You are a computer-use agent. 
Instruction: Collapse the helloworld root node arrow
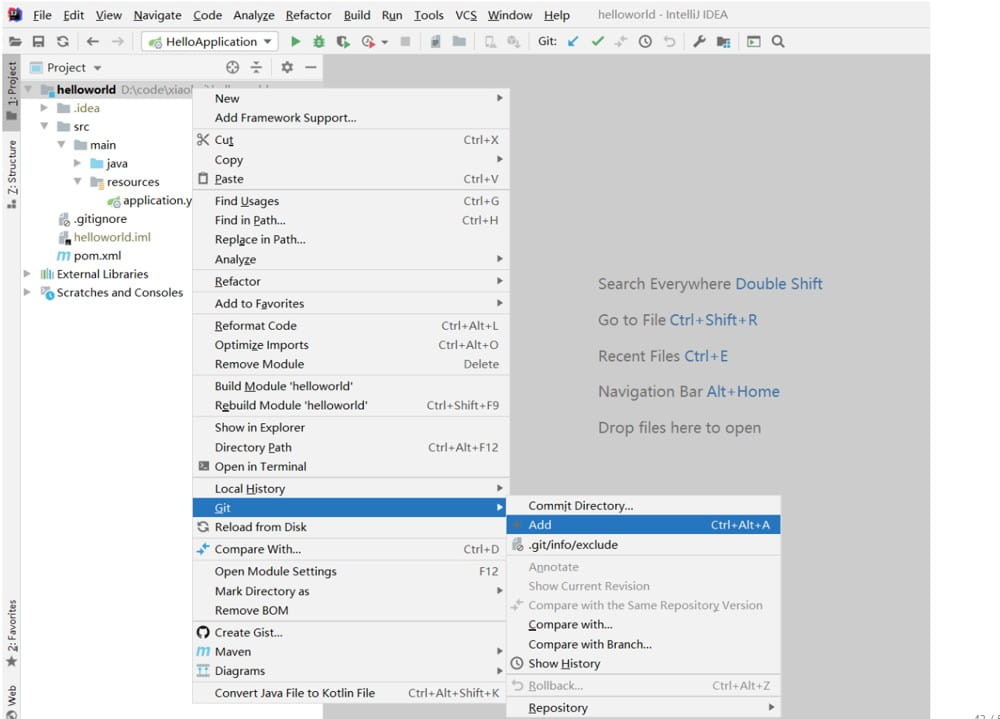click(x=28, y=89)
